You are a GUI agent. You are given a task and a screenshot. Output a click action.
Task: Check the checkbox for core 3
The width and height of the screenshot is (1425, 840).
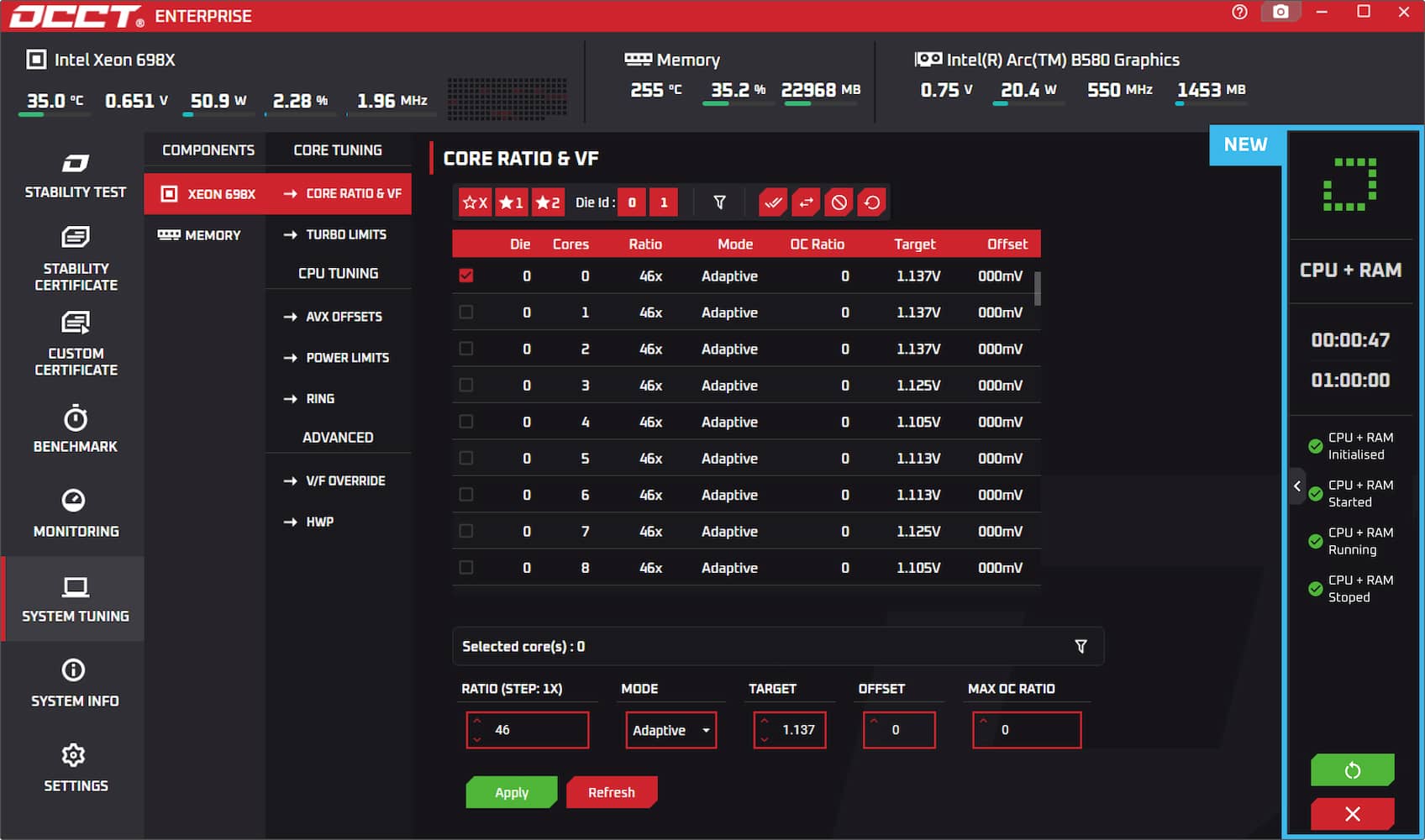(466, 386)
